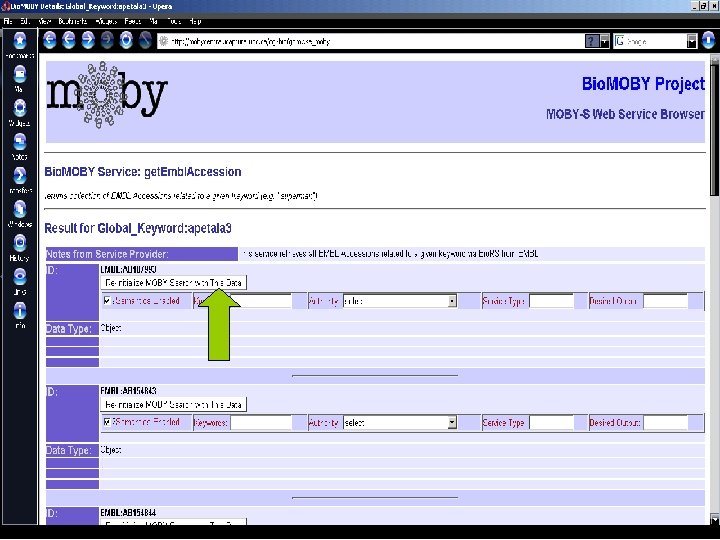Toggle the first result's Semantics Enabled checkbox
This screenshot has width=720, height=540.
pos(107,300)
